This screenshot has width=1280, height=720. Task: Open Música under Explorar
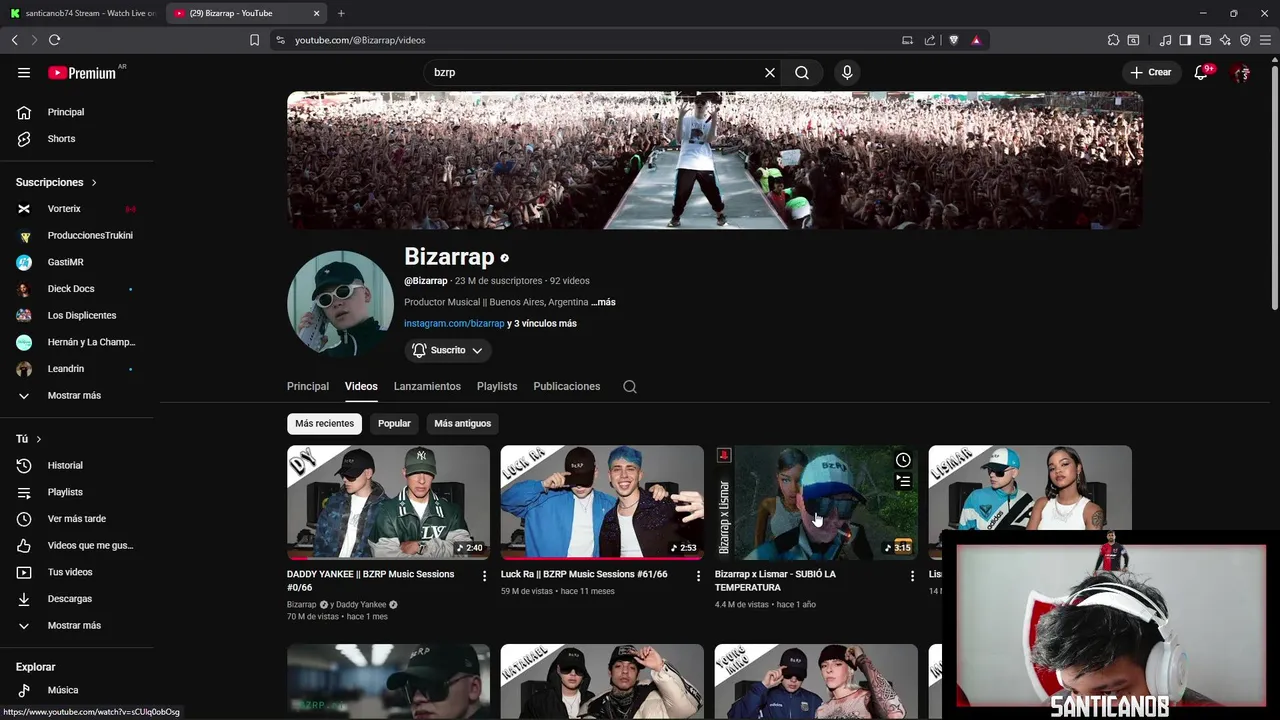click(78, 690)
